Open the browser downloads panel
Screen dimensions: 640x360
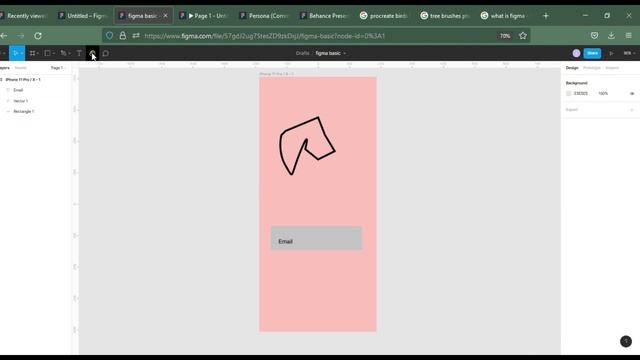coord(611,36)
